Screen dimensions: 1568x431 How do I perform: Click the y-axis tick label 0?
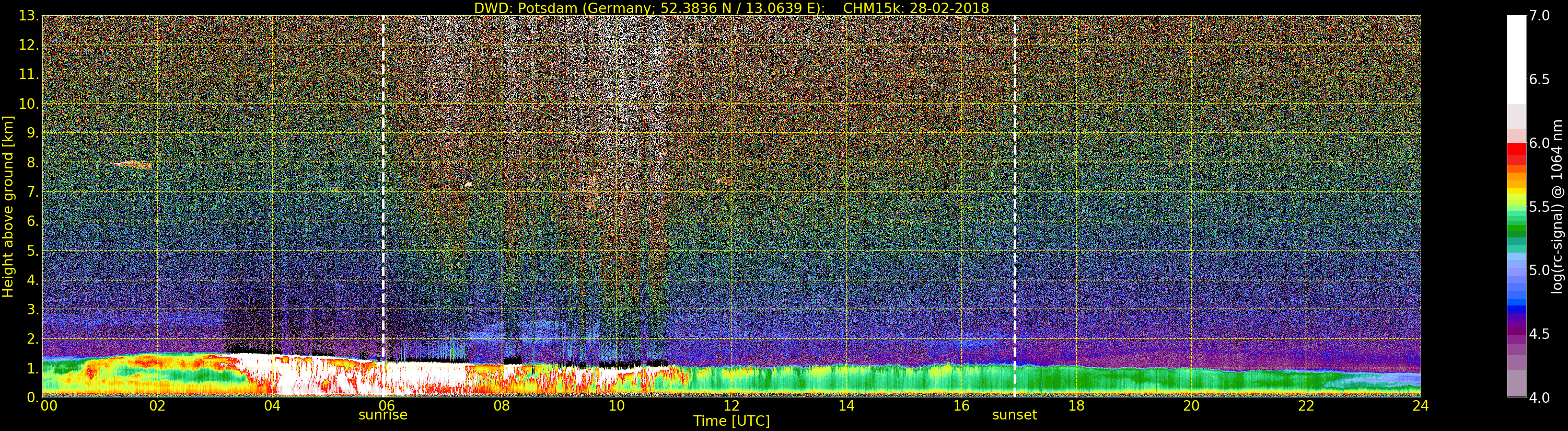click(x=33, y=398)
